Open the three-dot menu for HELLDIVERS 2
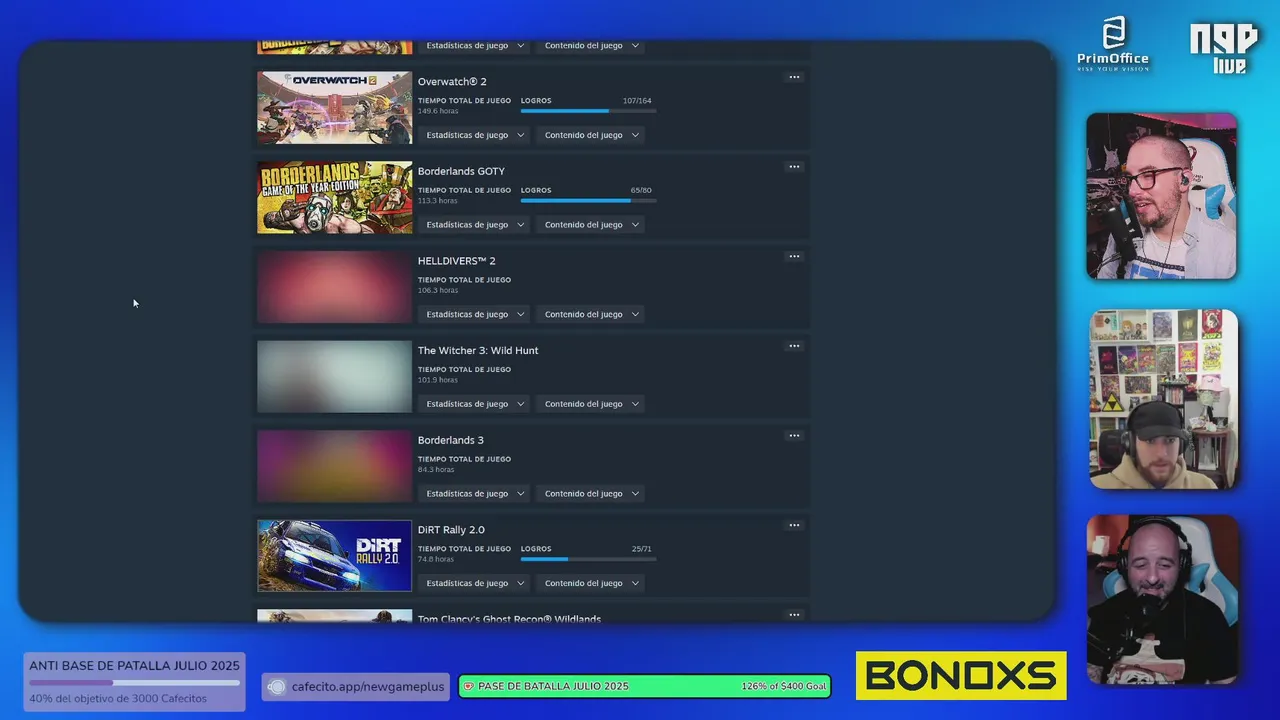The image size is (1280, 720). [x=794, y=257]
